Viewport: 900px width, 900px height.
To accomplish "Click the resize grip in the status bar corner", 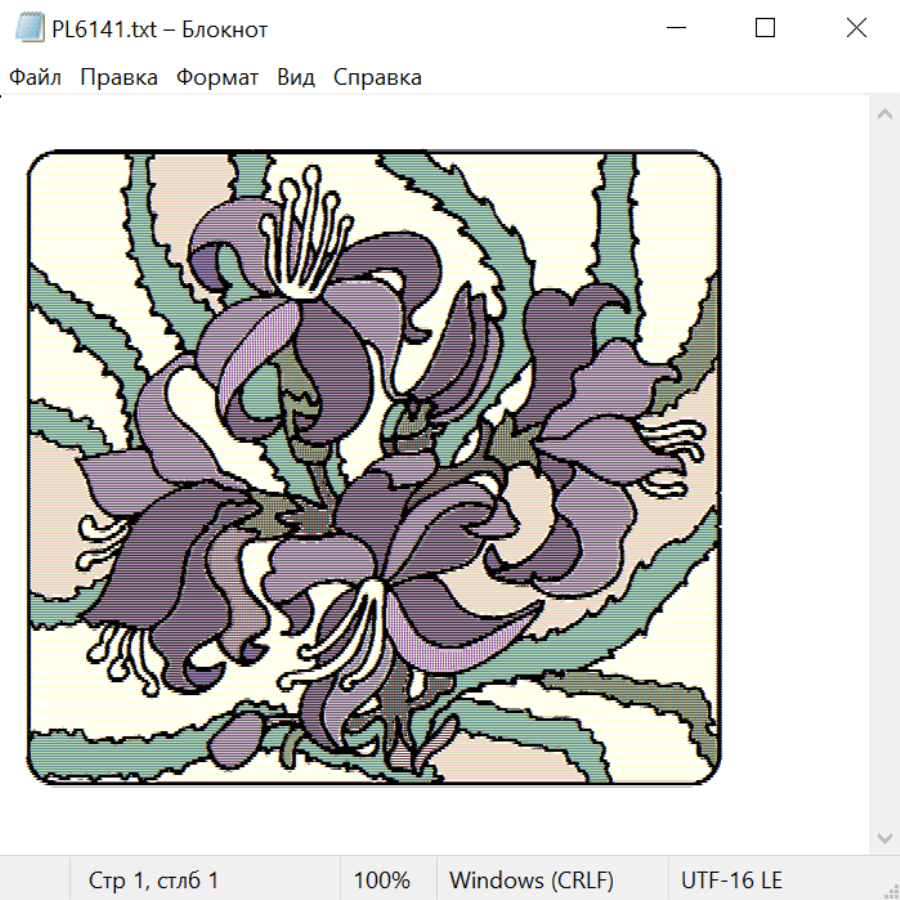I will pos(889,889).
